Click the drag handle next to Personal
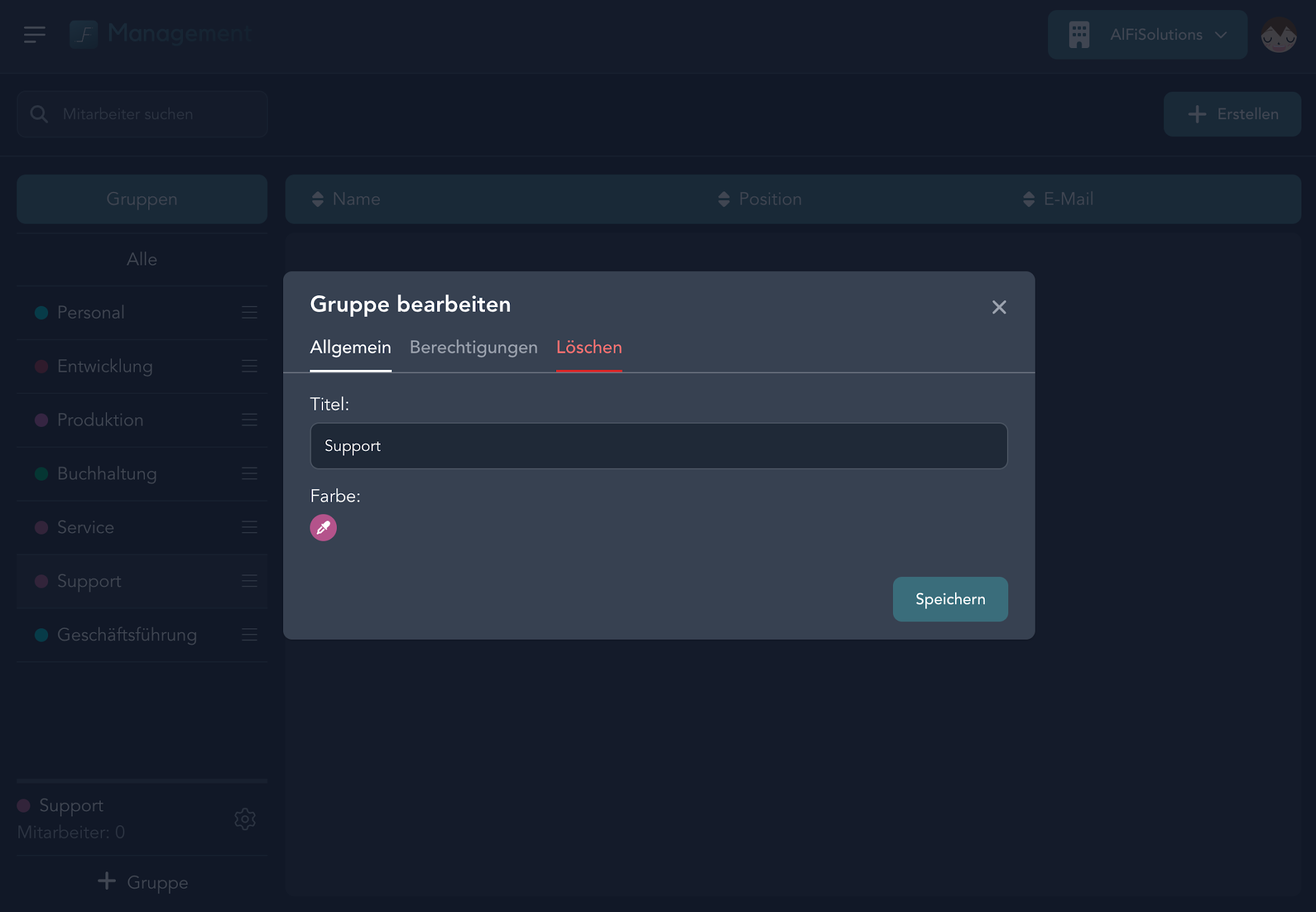Viewport: 1316px width, 912px height. [249, 312]
